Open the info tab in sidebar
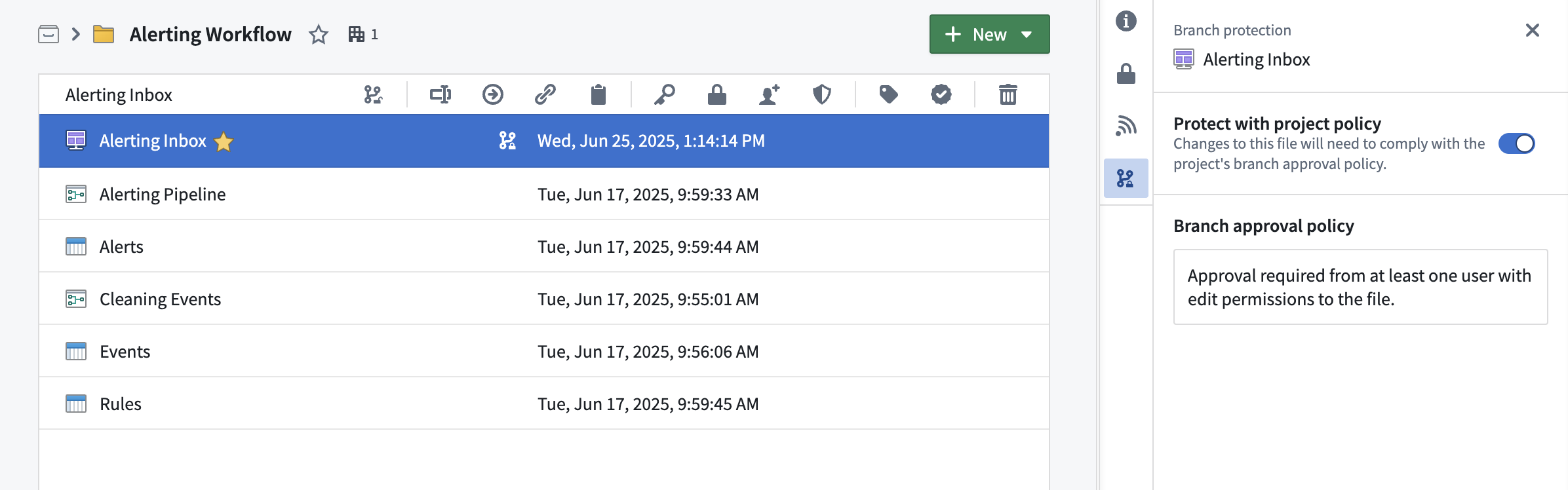This screenshot has width=1568, height=490. [1126, 22]
